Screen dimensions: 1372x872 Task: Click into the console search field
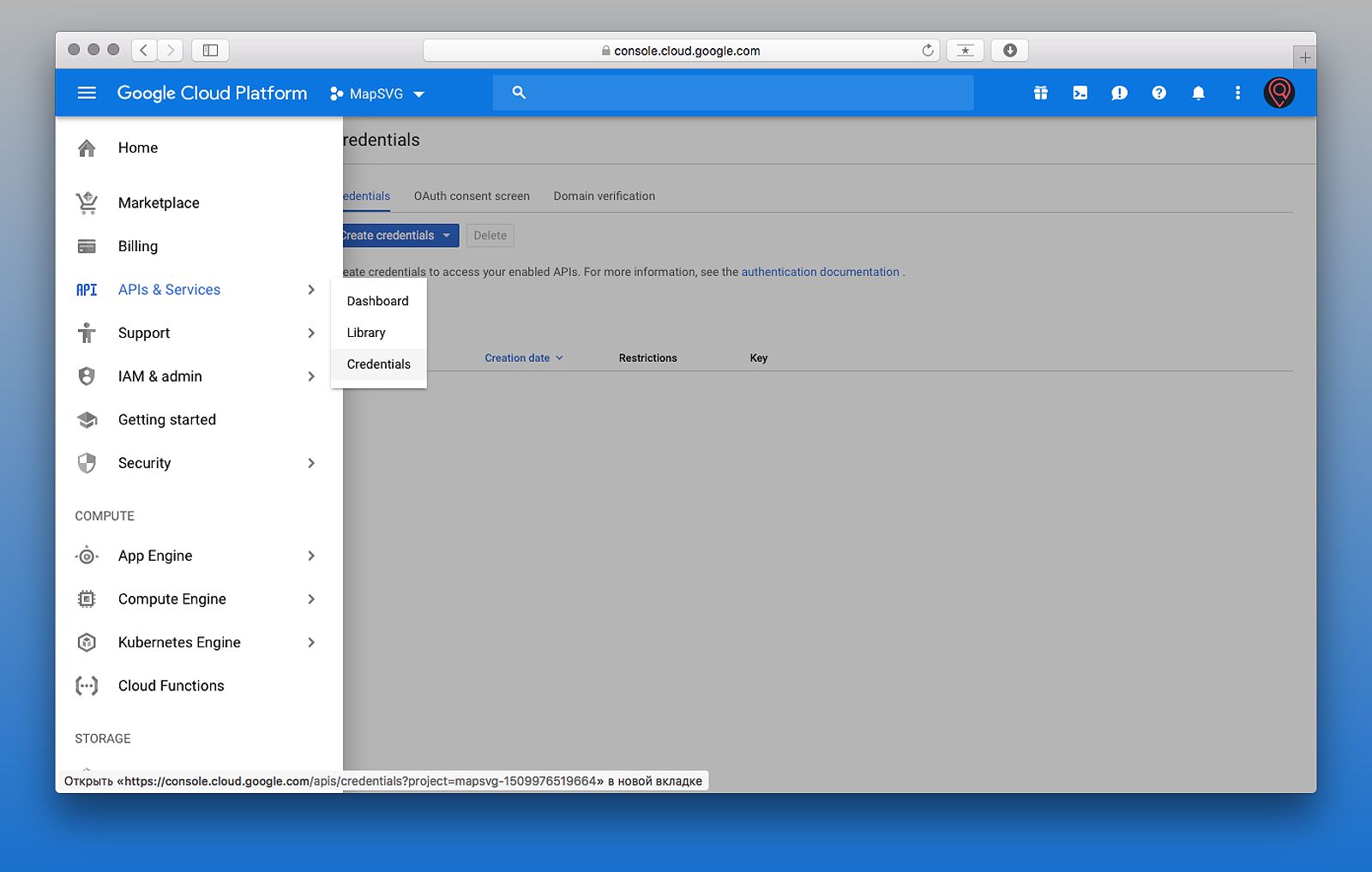pyautogui.click(x=733, y=93)
